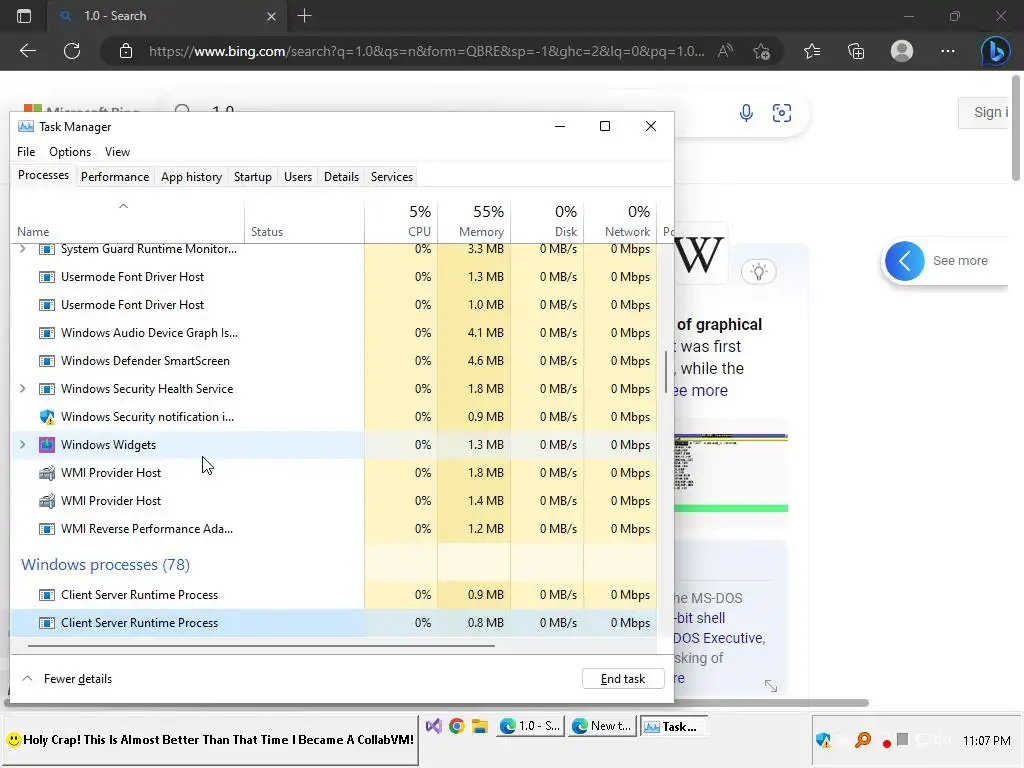
Task: Sort by the Memory column header
Action: point(474,221)
